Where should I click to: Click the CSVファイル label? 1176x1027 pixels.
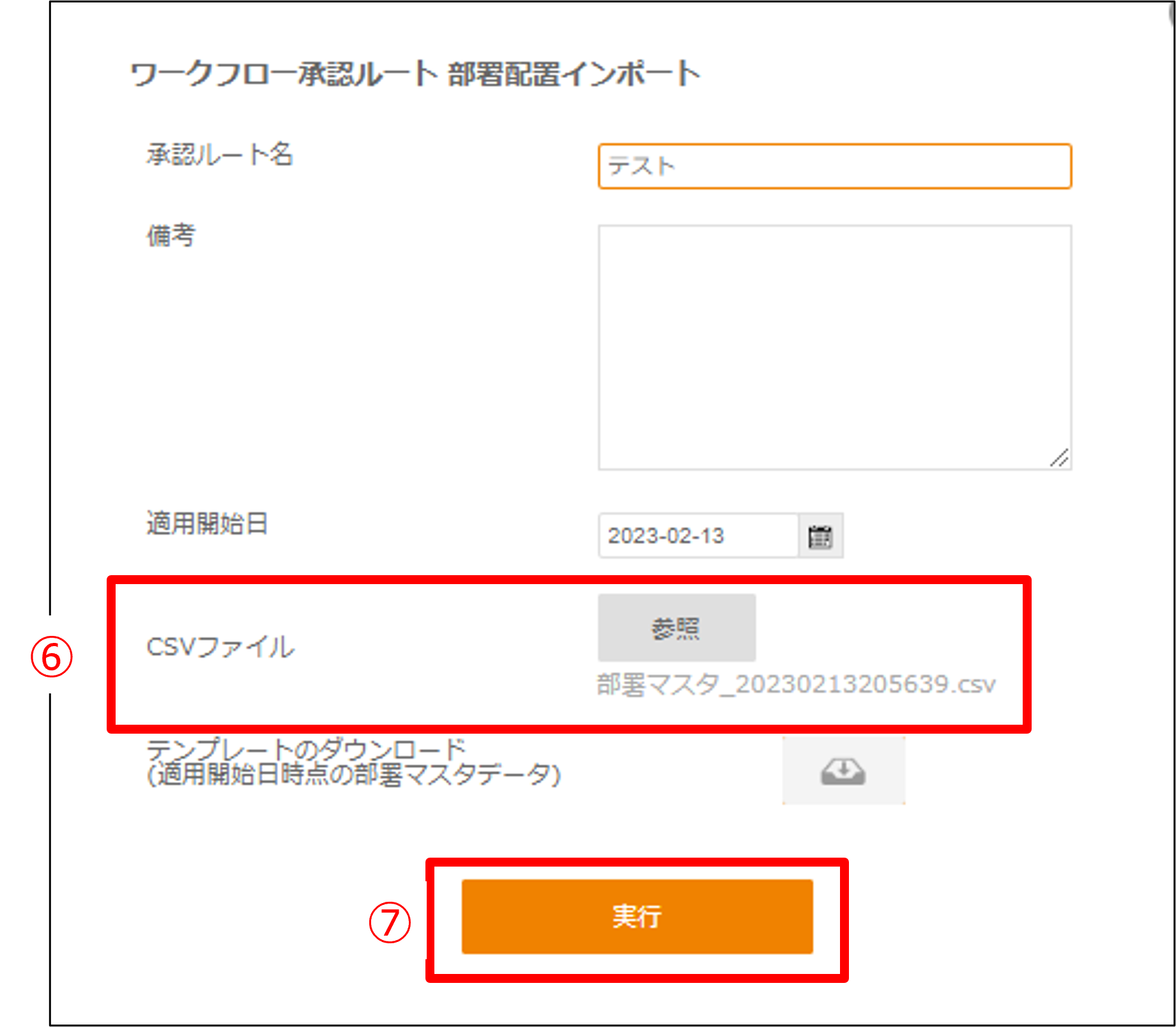220,647
